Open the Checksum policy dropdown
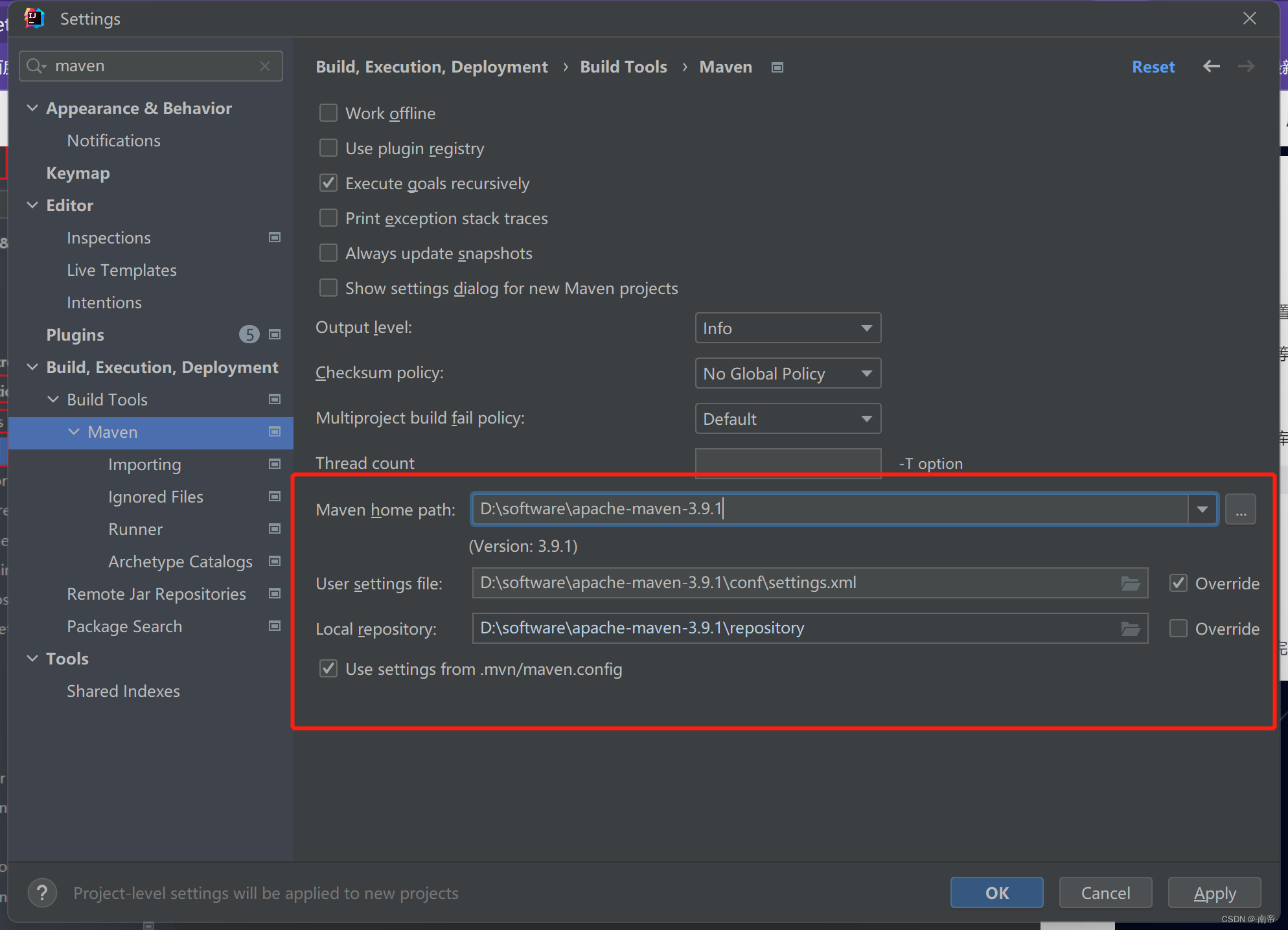The image size is (1288, 930). pos(788,372)
